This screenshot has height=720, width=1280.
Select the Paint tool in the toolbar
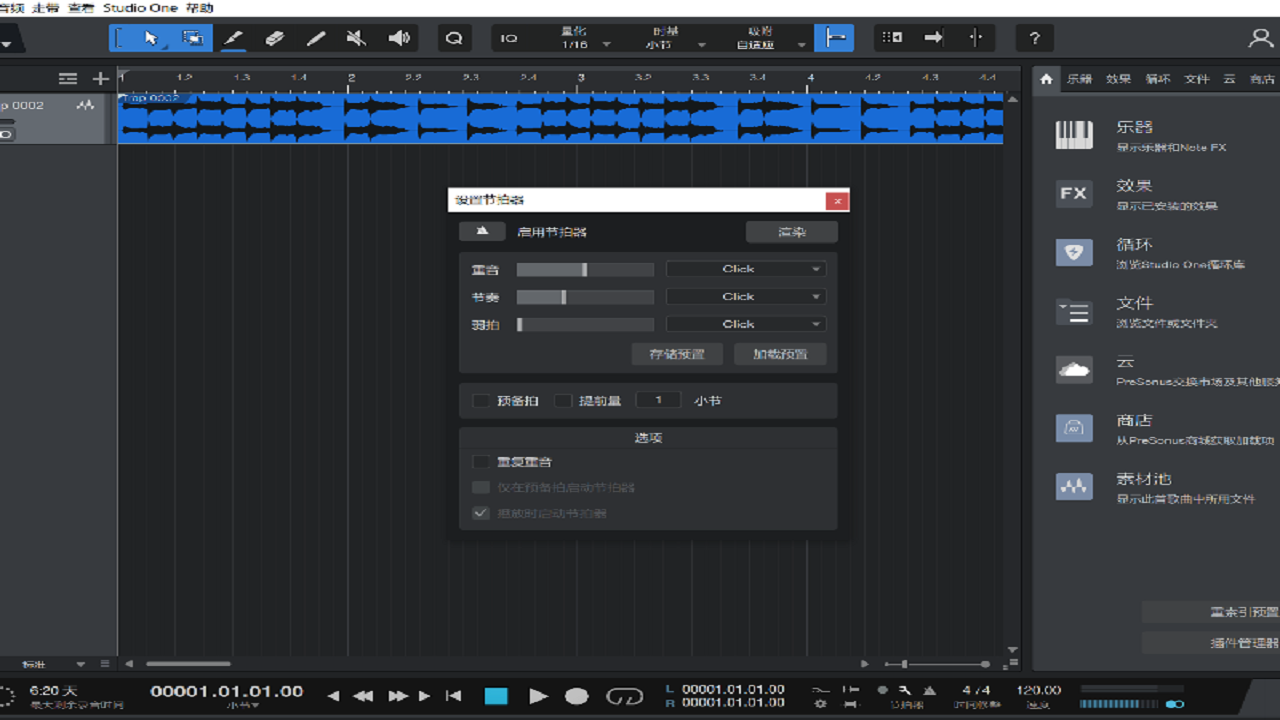[x=233, y=37]
